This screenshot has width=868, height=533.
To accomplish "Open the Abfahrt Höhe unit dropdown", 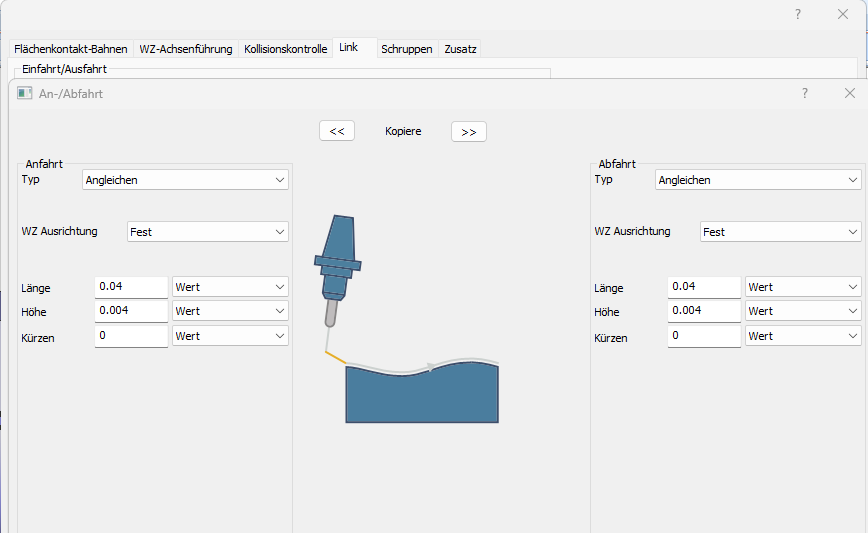I will (803, 311).
